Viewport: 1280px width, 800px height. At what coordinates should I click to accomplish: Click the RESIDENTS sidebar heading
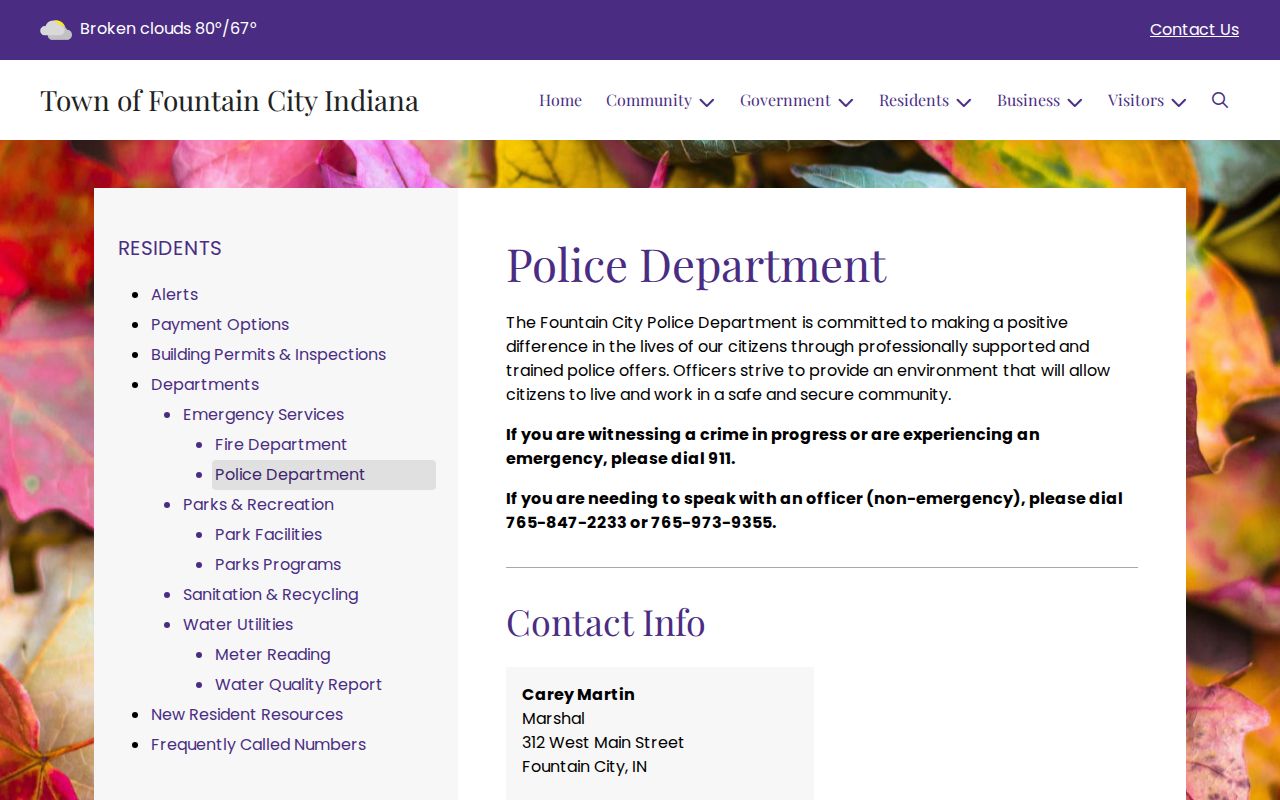(170, 248)
